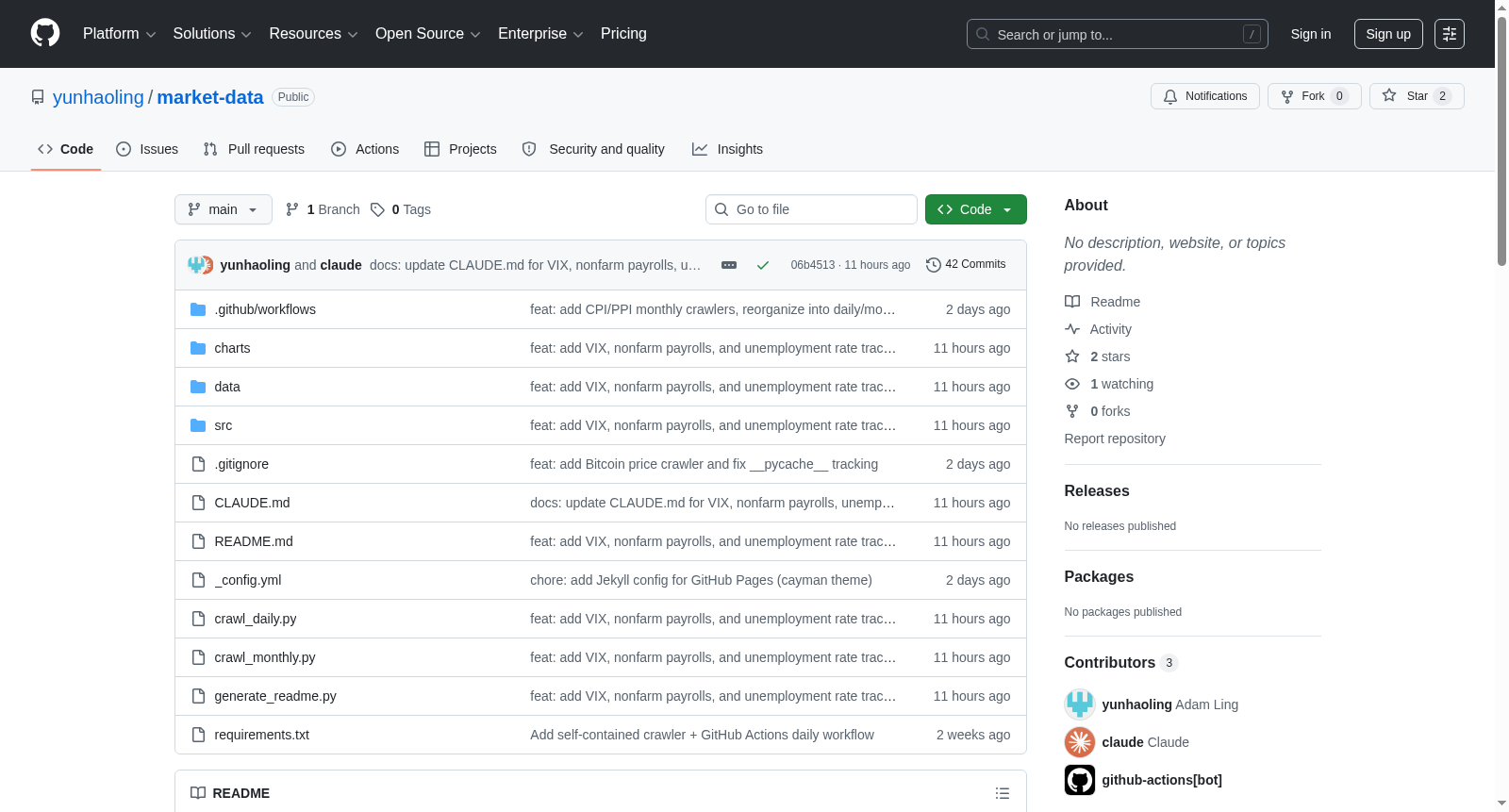Expand the Resources menu

click(313, 34)
